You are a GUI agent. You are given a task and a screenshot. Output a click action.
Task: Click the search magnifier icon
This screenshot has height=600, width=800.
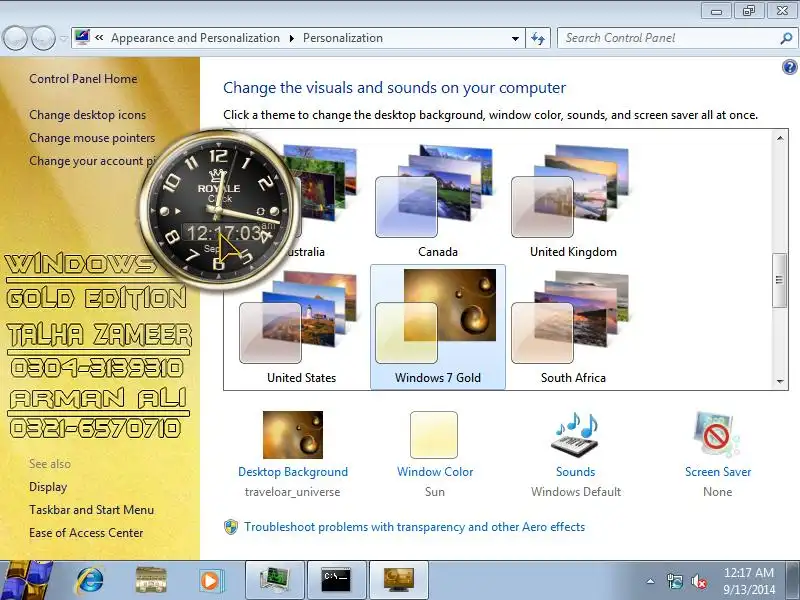786,38
